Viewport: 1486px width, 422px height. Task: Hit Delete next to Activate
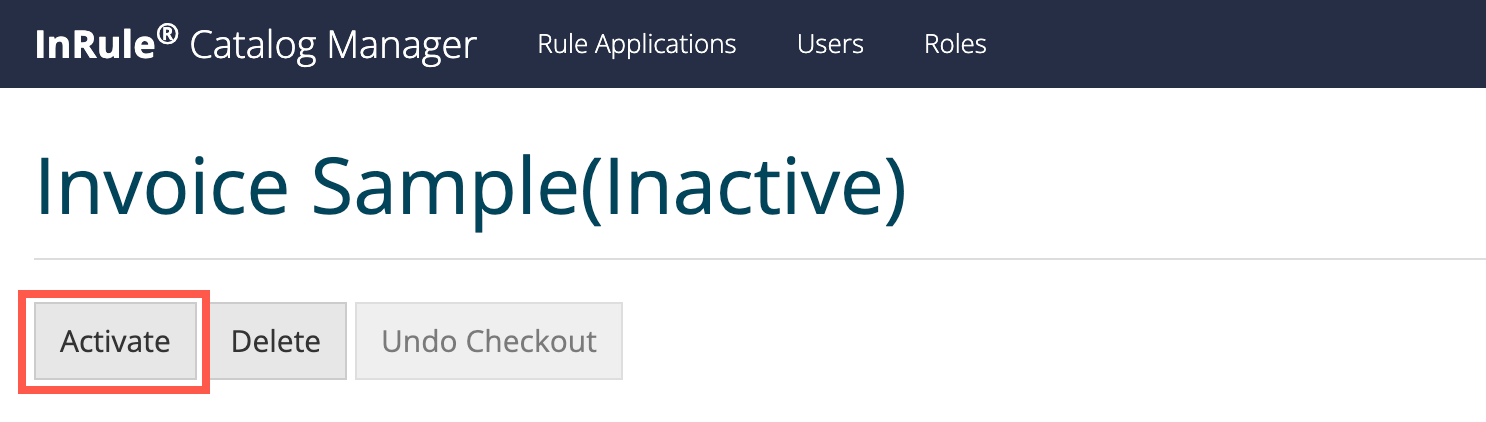[276, 342]
